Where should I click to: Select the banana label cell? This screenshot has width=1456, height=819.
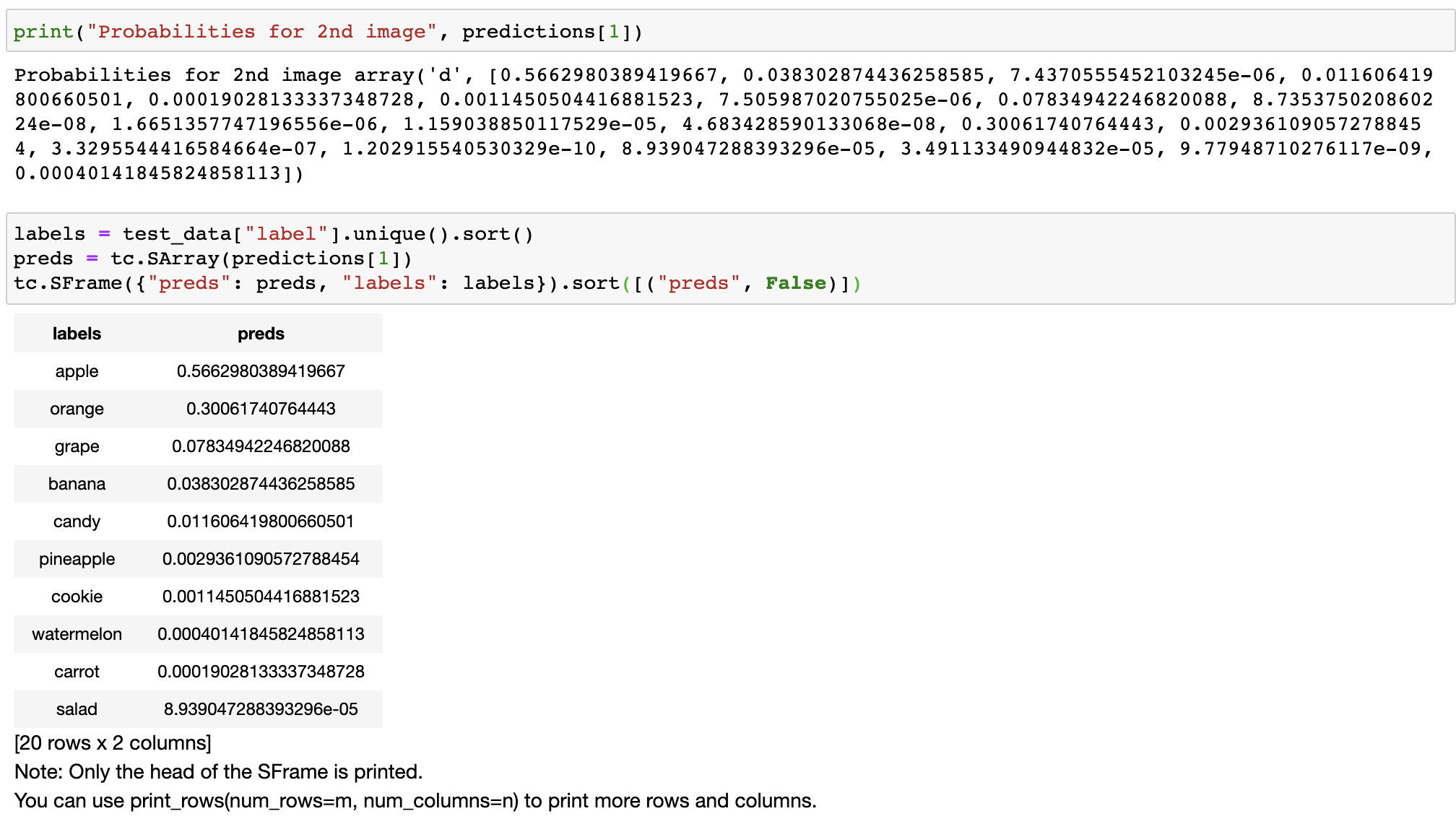pyautogui.click(x=77, y=484)
